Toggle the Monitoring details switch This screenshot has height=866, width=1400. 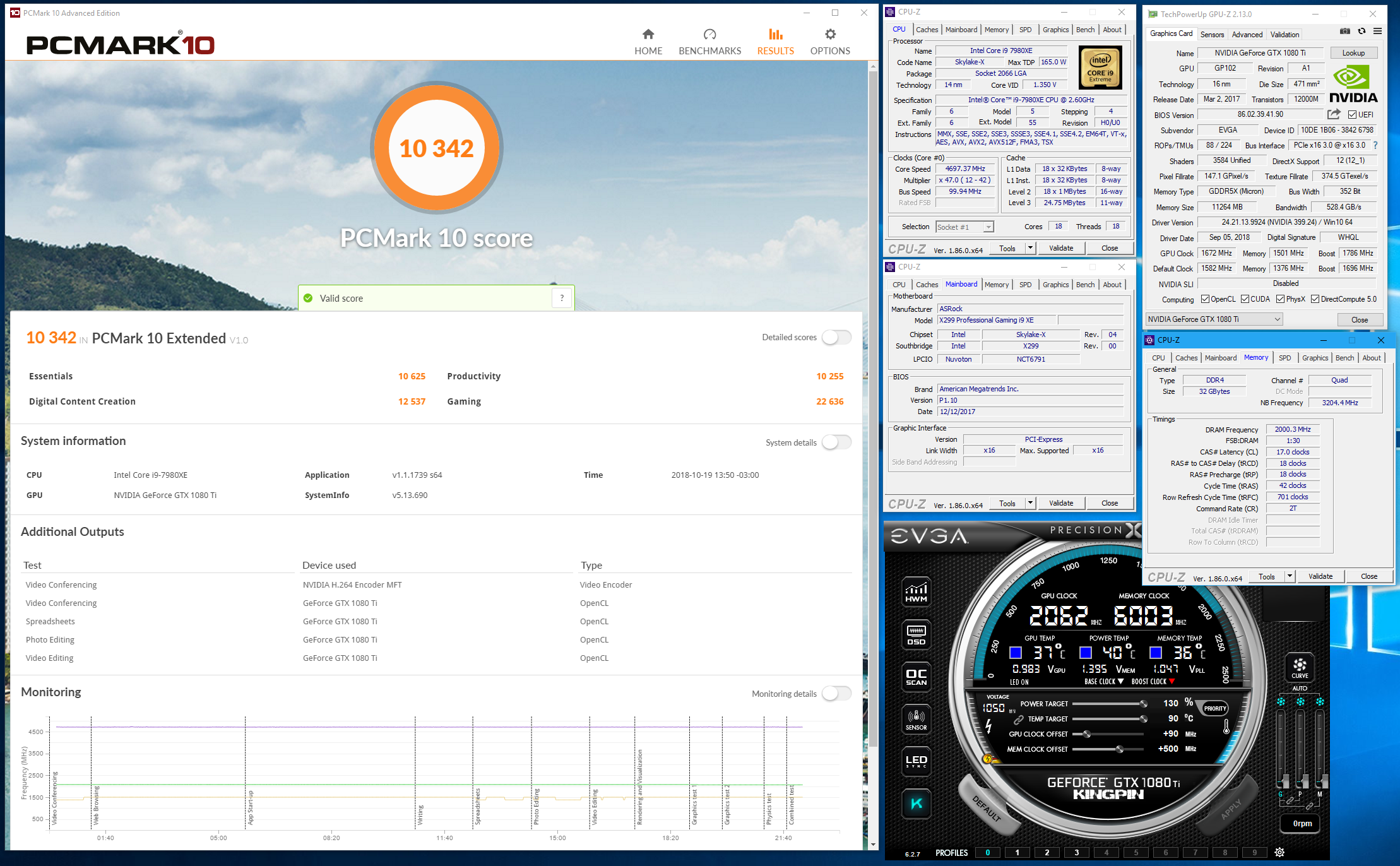836,694
